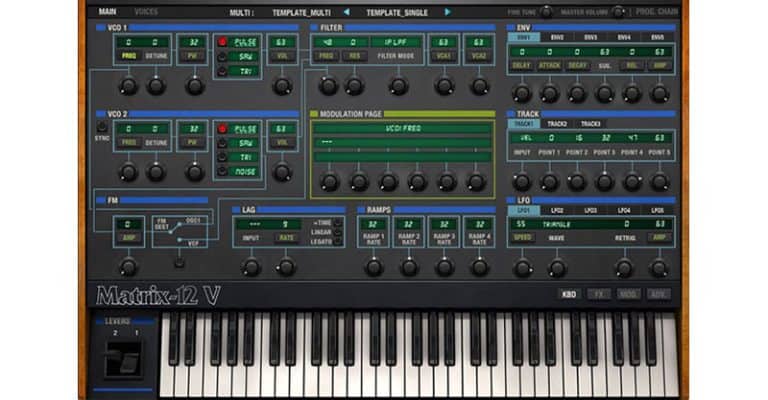
Task: Select the ENV2 tab
Action: (557, 37)
